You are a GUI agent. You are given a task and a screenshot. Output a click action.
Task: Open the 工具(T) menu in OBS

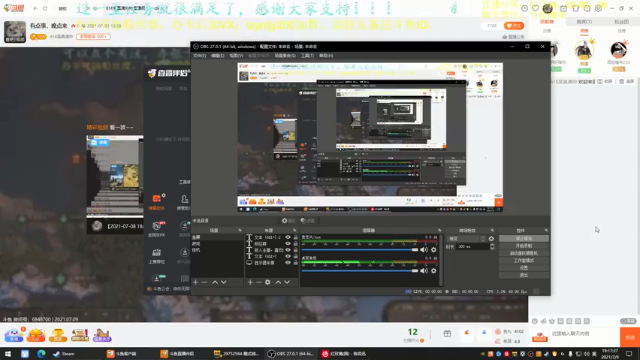tap(307, 56)
